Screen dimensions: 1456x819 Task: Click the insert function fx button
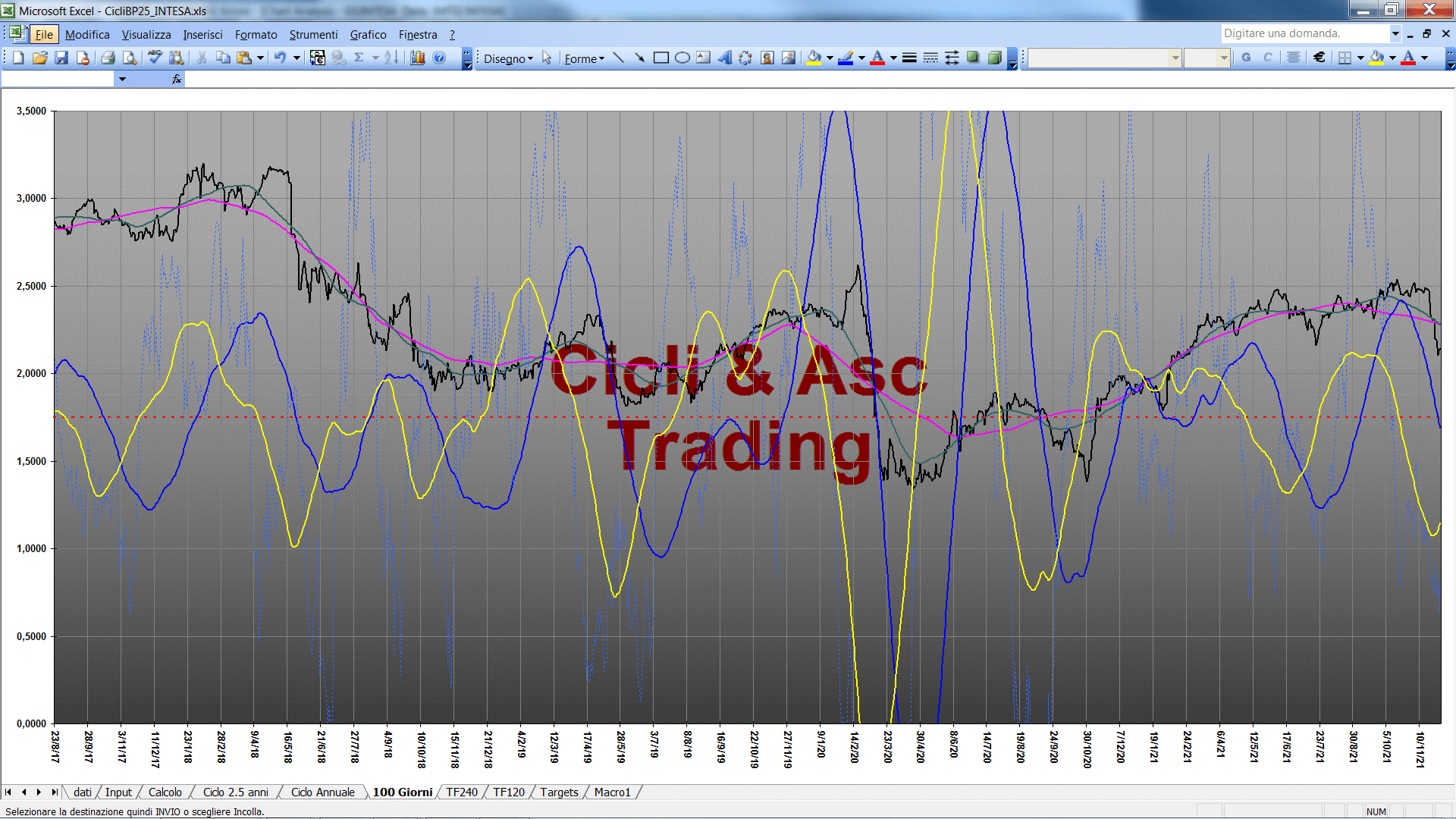tap(177, 79)
